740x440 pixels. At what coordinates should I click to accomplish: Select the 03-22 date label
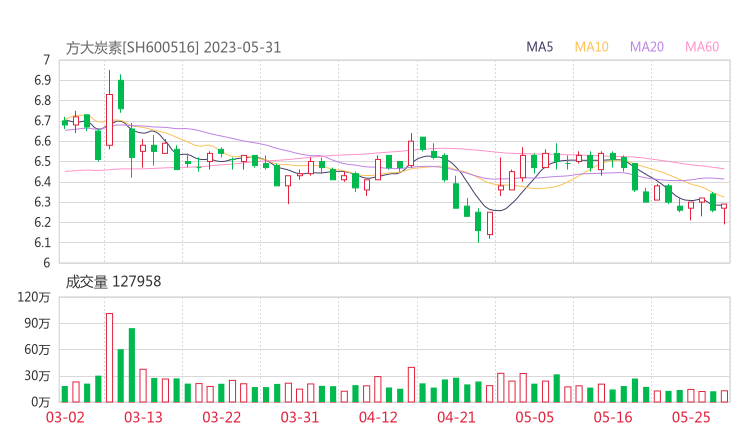point(221,417)
